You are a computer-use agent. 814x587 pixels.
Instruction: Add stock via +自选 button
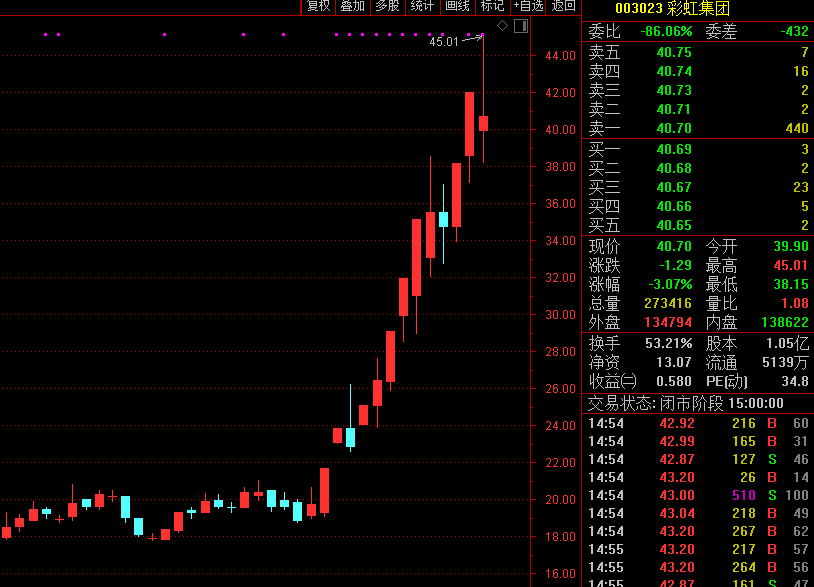pos(528,7)
